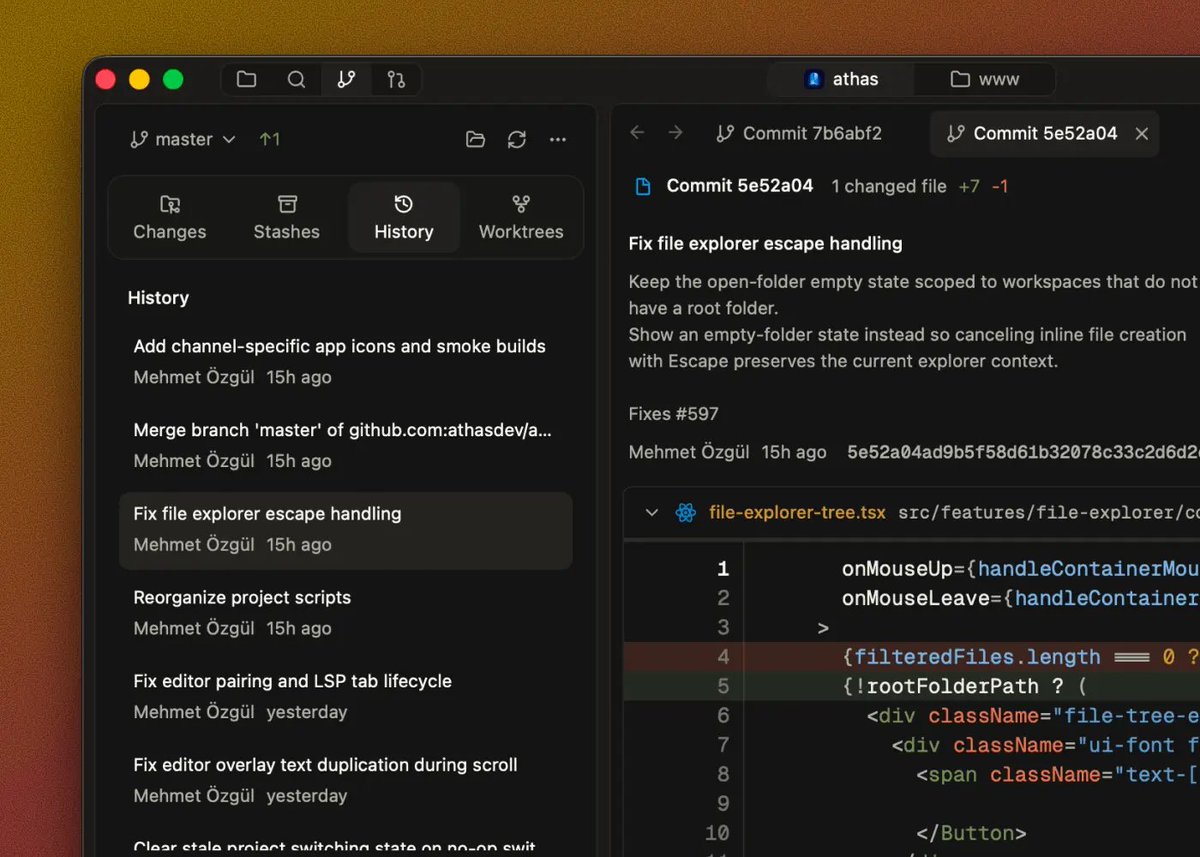Open the master branch dropdown
1200x857 pixels.
[x=183, y=139]
